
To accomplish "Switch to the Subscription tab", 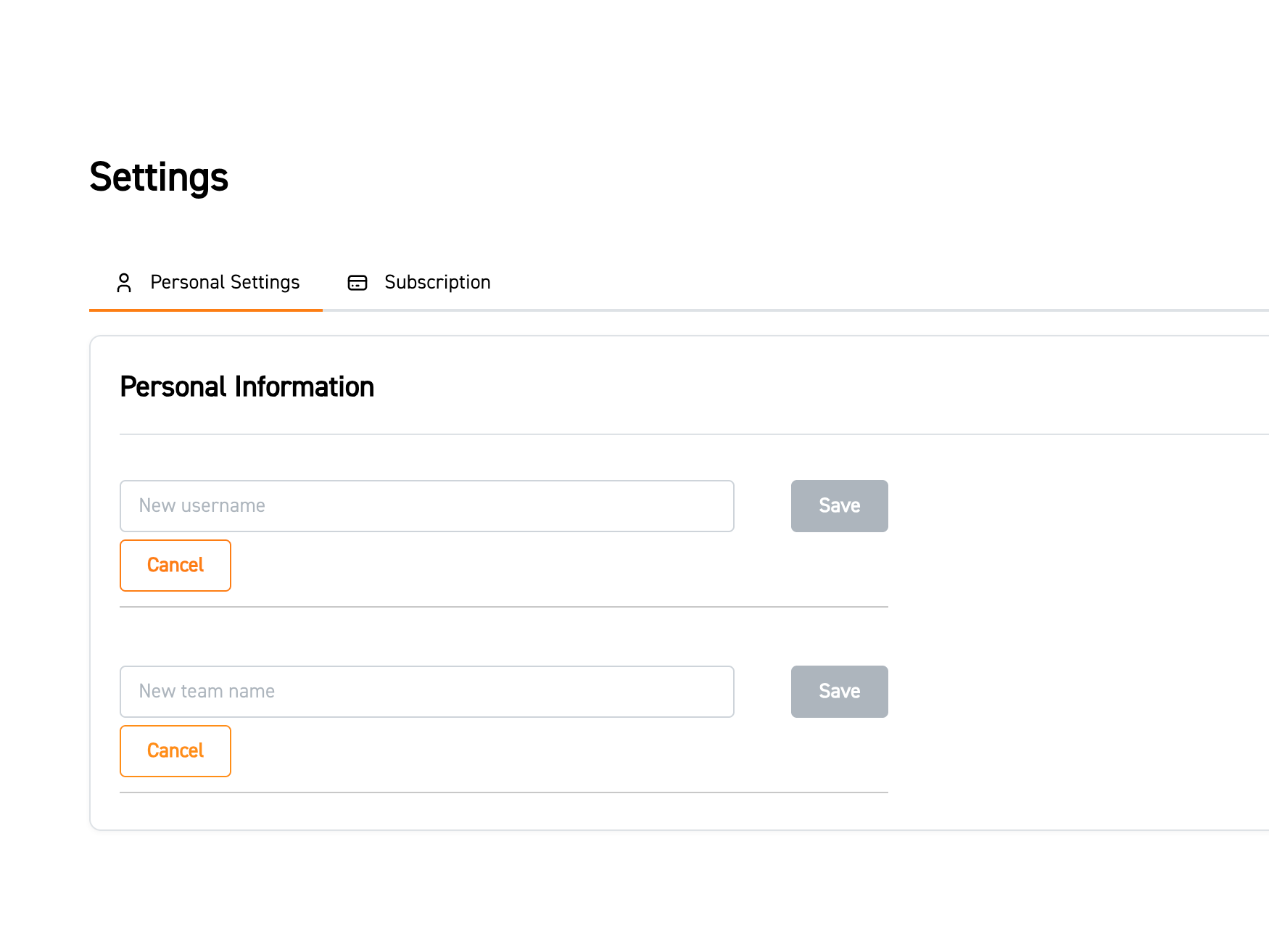I will (x=437, y=283).
